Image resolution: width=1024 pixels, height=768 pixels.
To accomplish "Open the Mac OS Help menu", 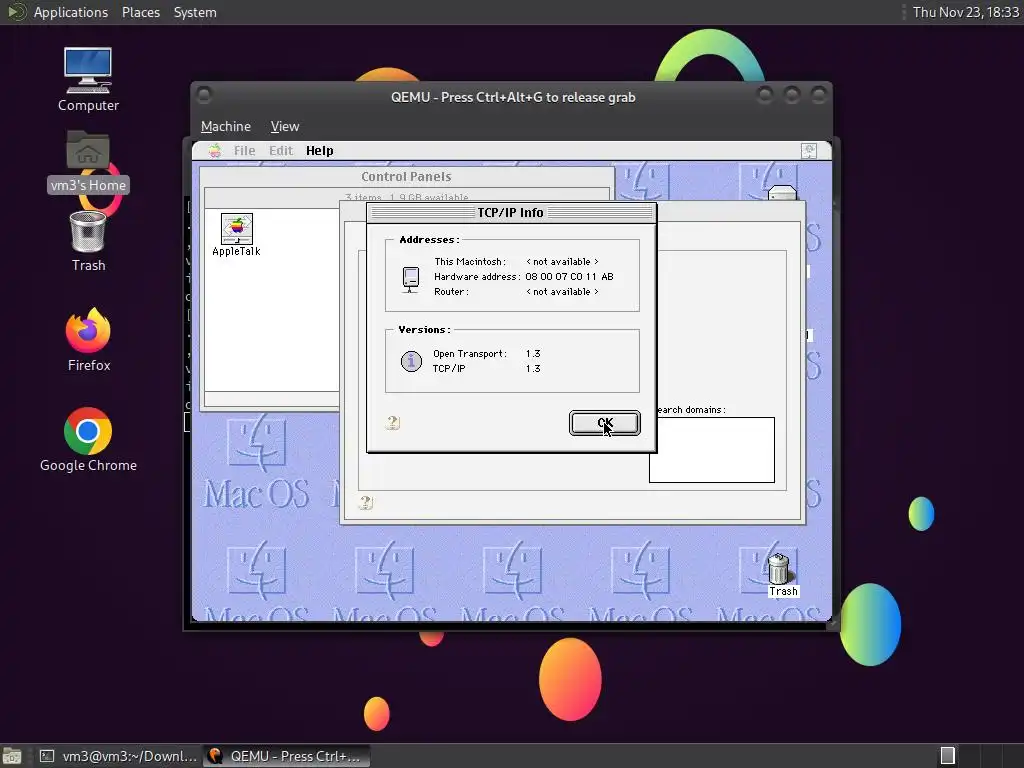I will pos(319,151).
